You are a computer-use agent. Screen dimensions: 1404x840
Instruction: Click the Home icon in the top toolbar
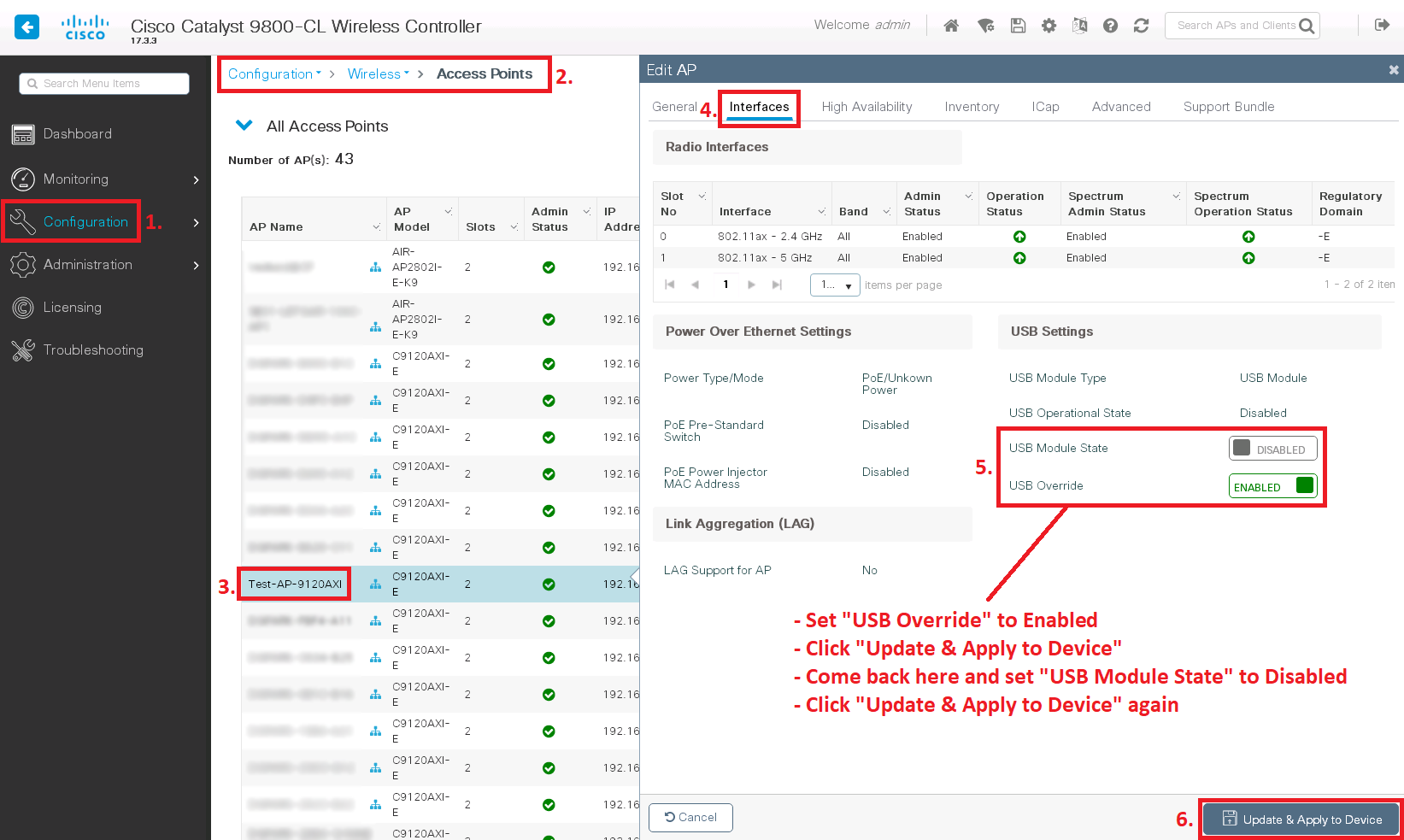point(950,26)
